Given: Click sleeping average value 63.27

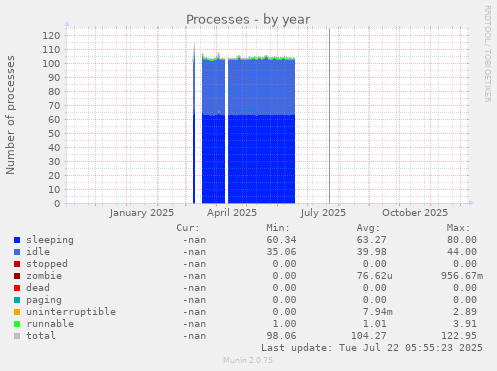Looking at the screenshot, I should coord(371,240).
